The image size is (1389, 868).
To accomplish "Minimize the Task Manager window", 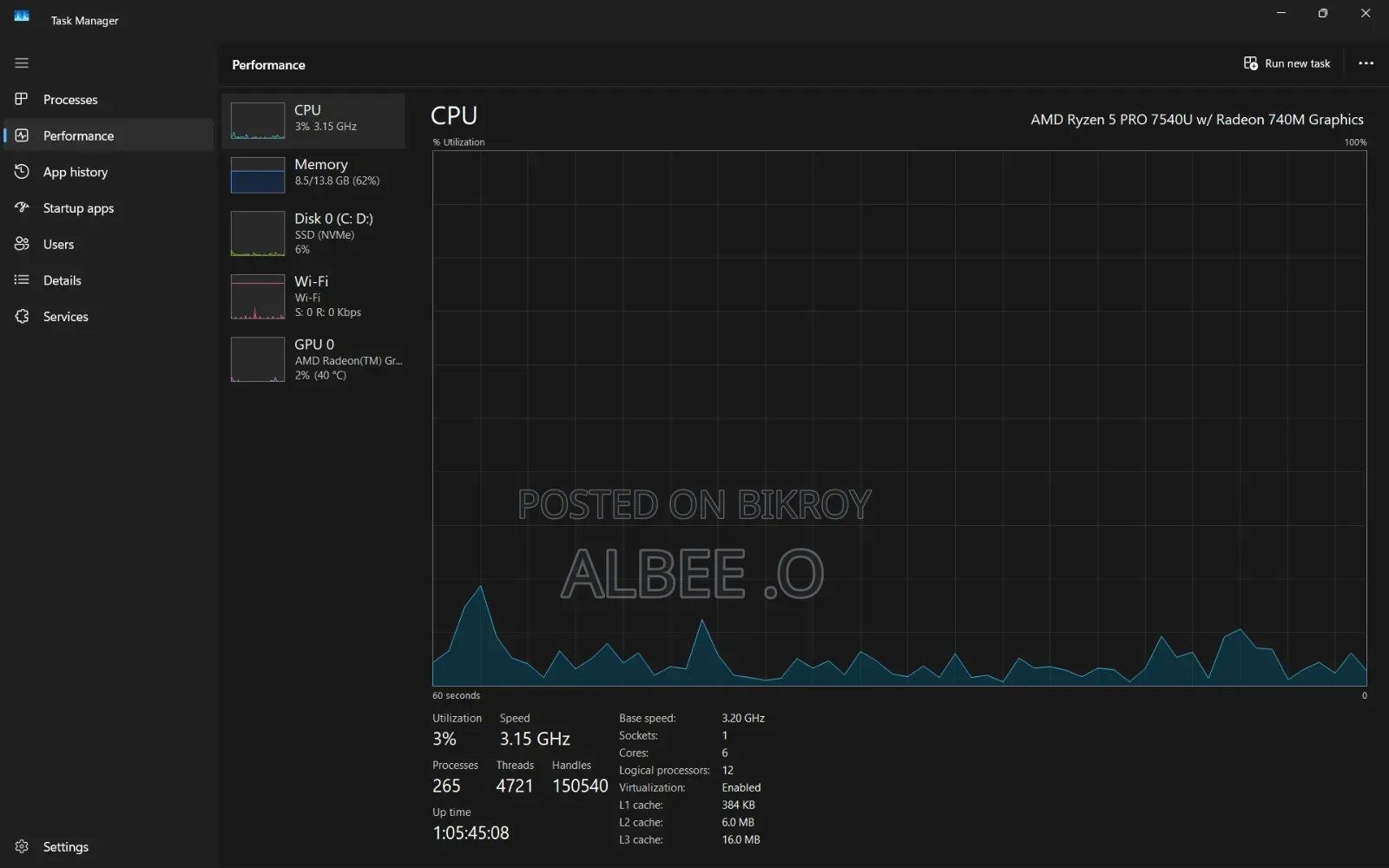I will point(1281,13).
